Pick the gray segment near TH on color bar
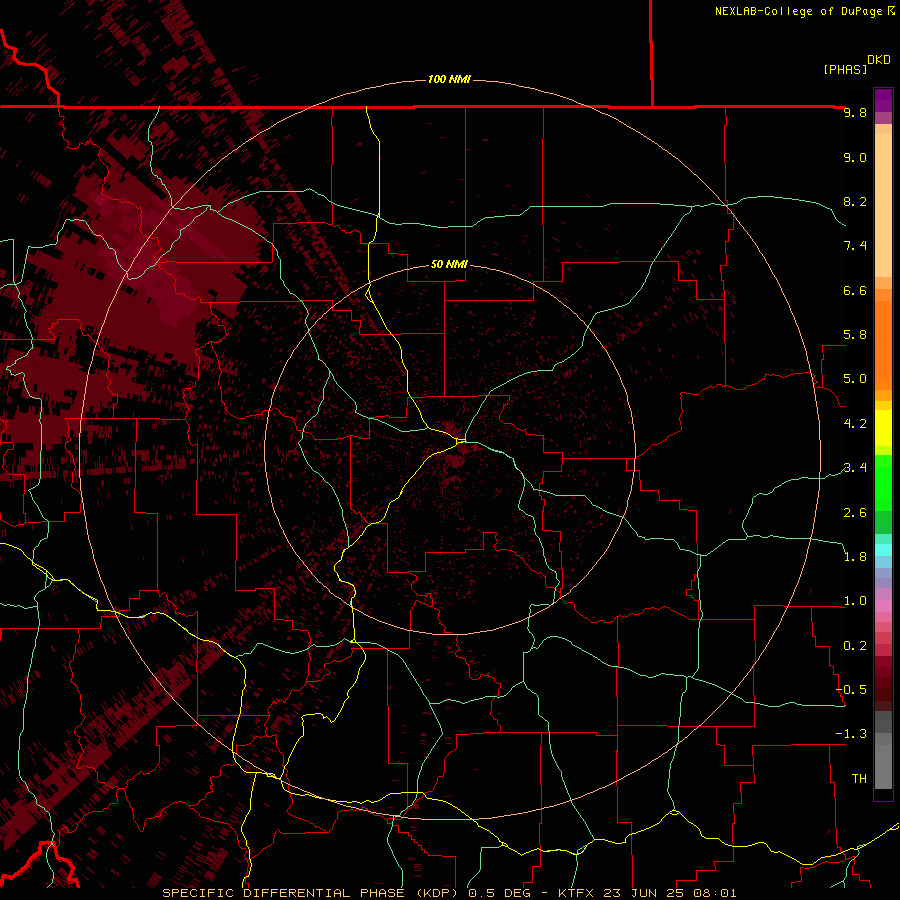 883,766
